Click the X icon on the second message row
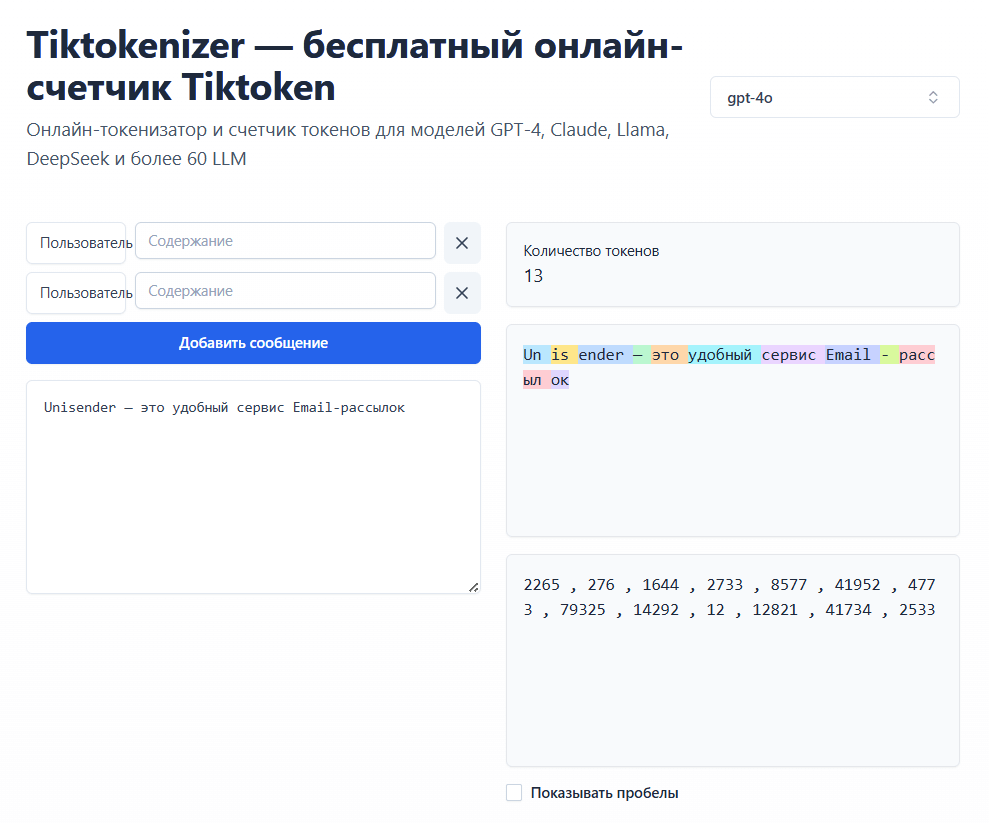 [x=461, y=292]
